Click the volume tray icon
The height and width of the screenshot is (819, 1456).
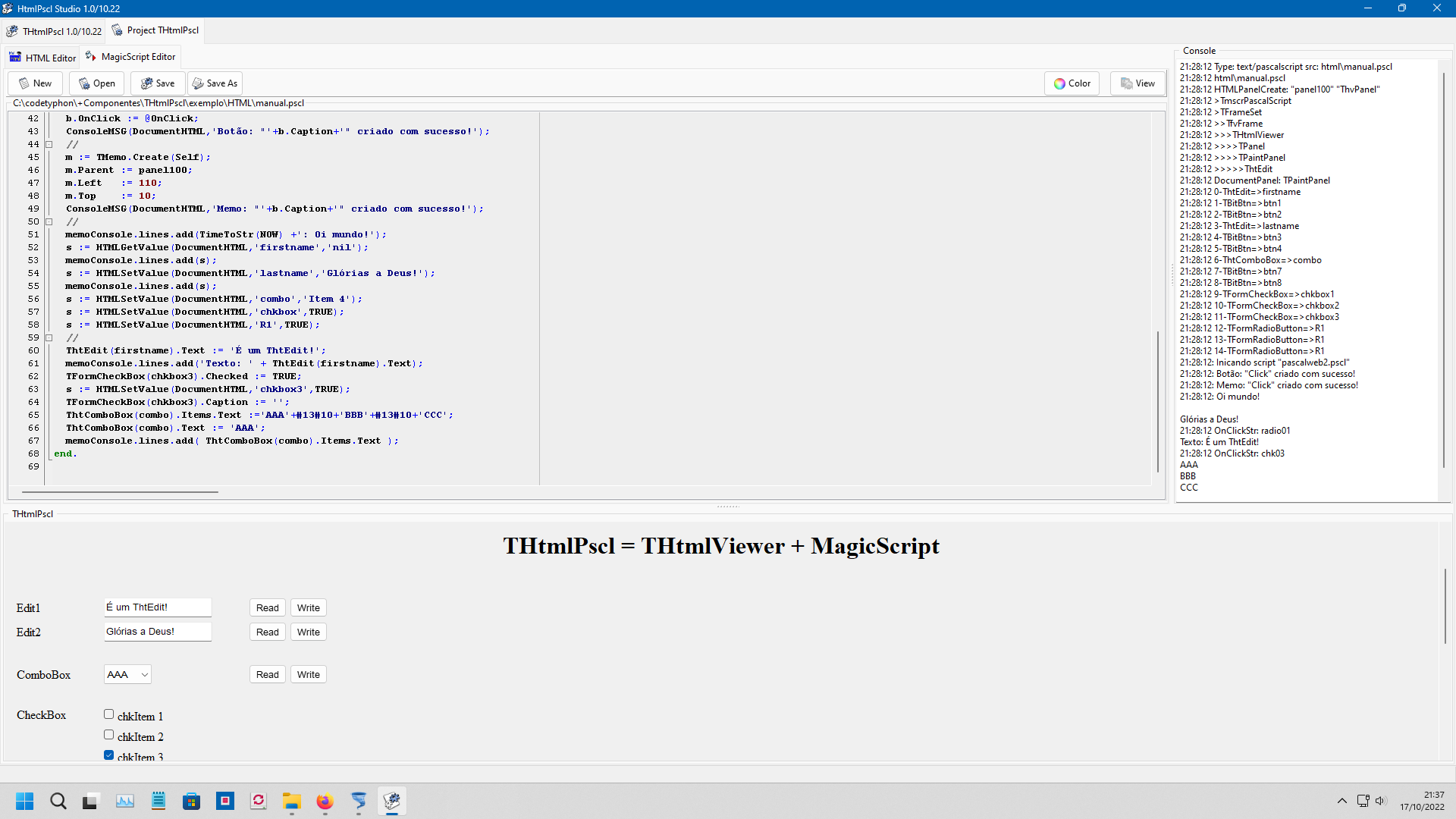[1380, 801]
